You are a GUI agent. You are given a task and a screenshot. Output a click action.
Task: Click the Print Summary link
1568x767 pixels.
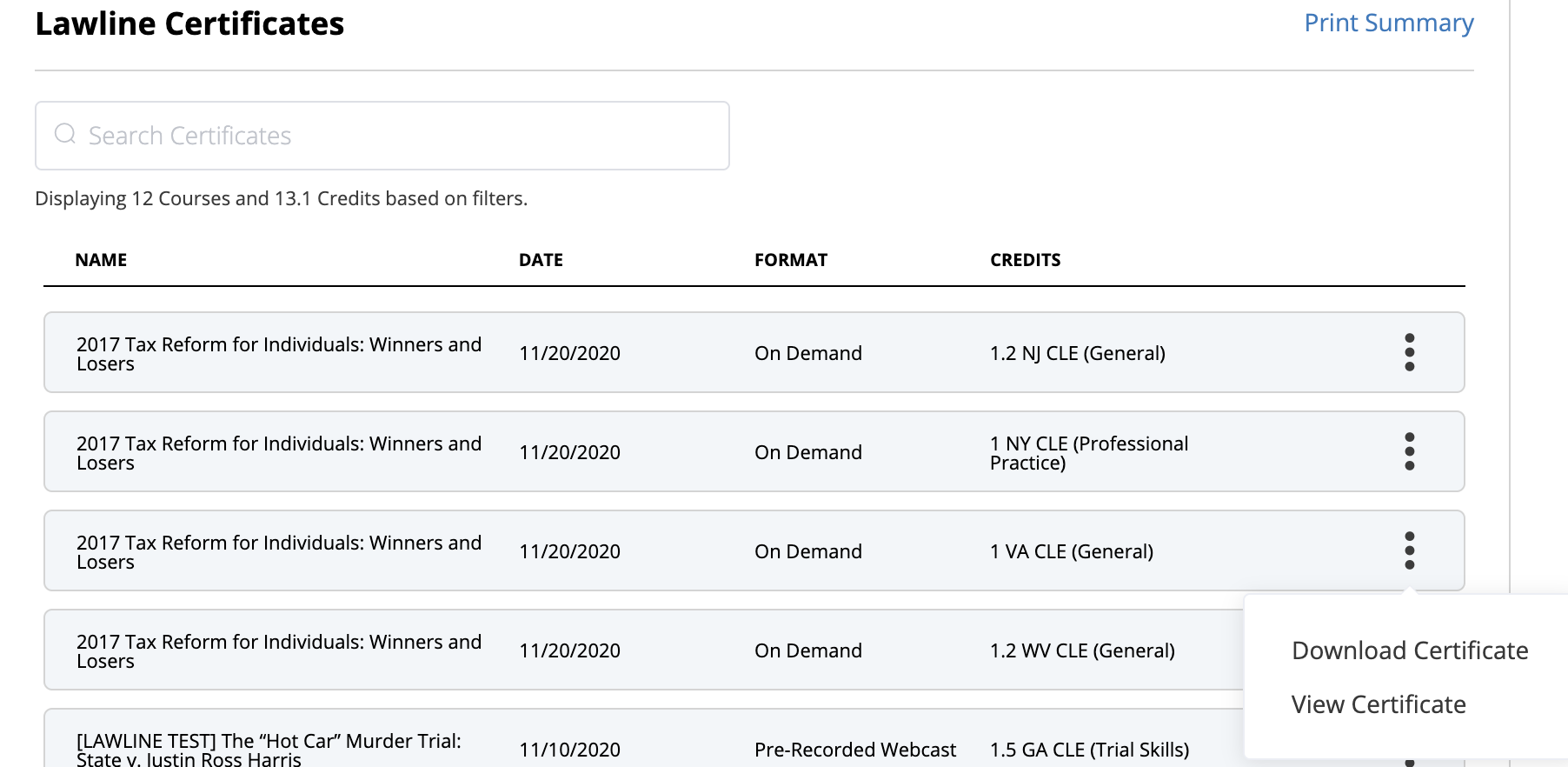click(1388, 23)
